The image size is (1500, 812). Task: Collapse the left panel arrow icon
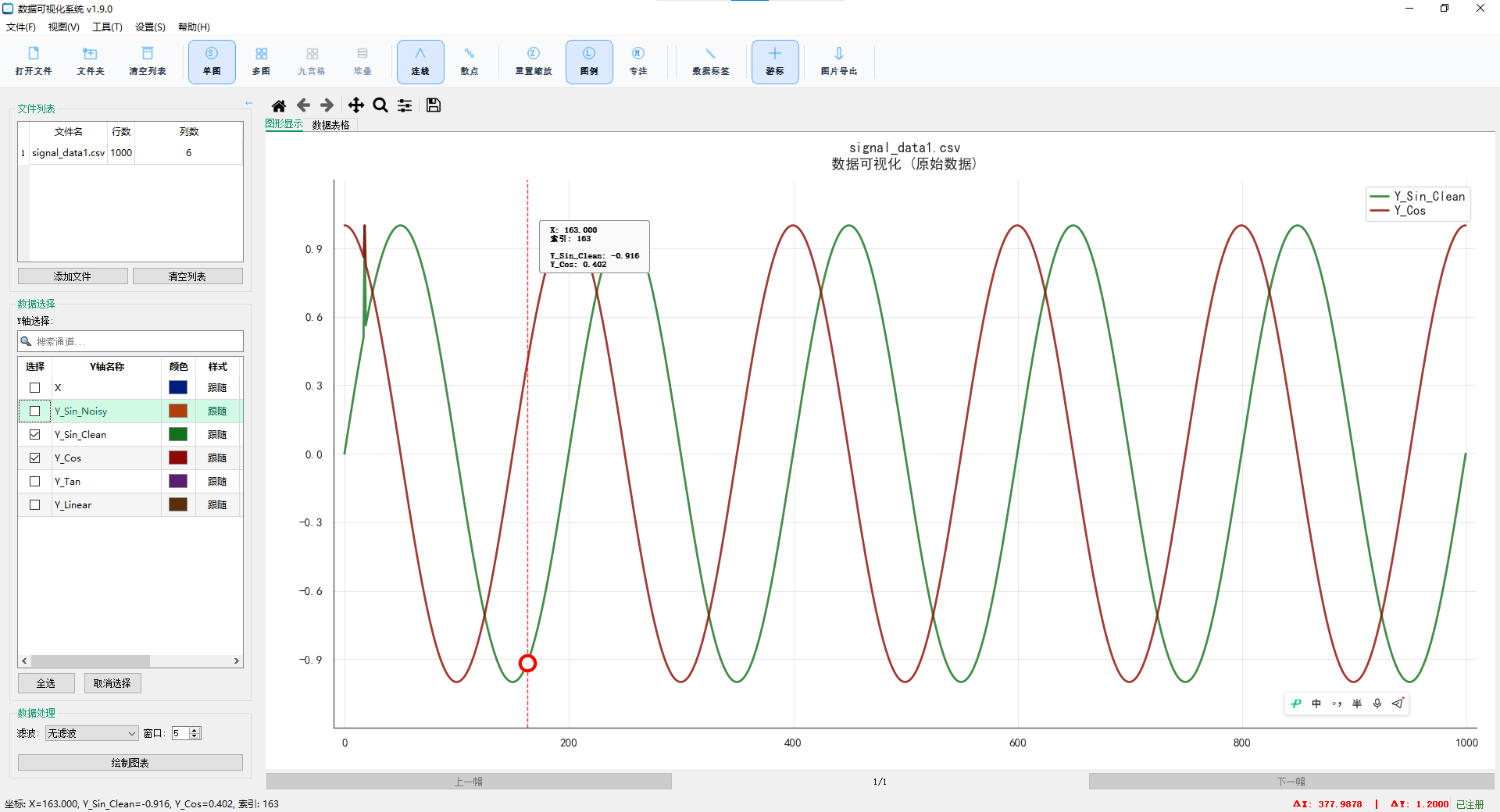point(248,103)
